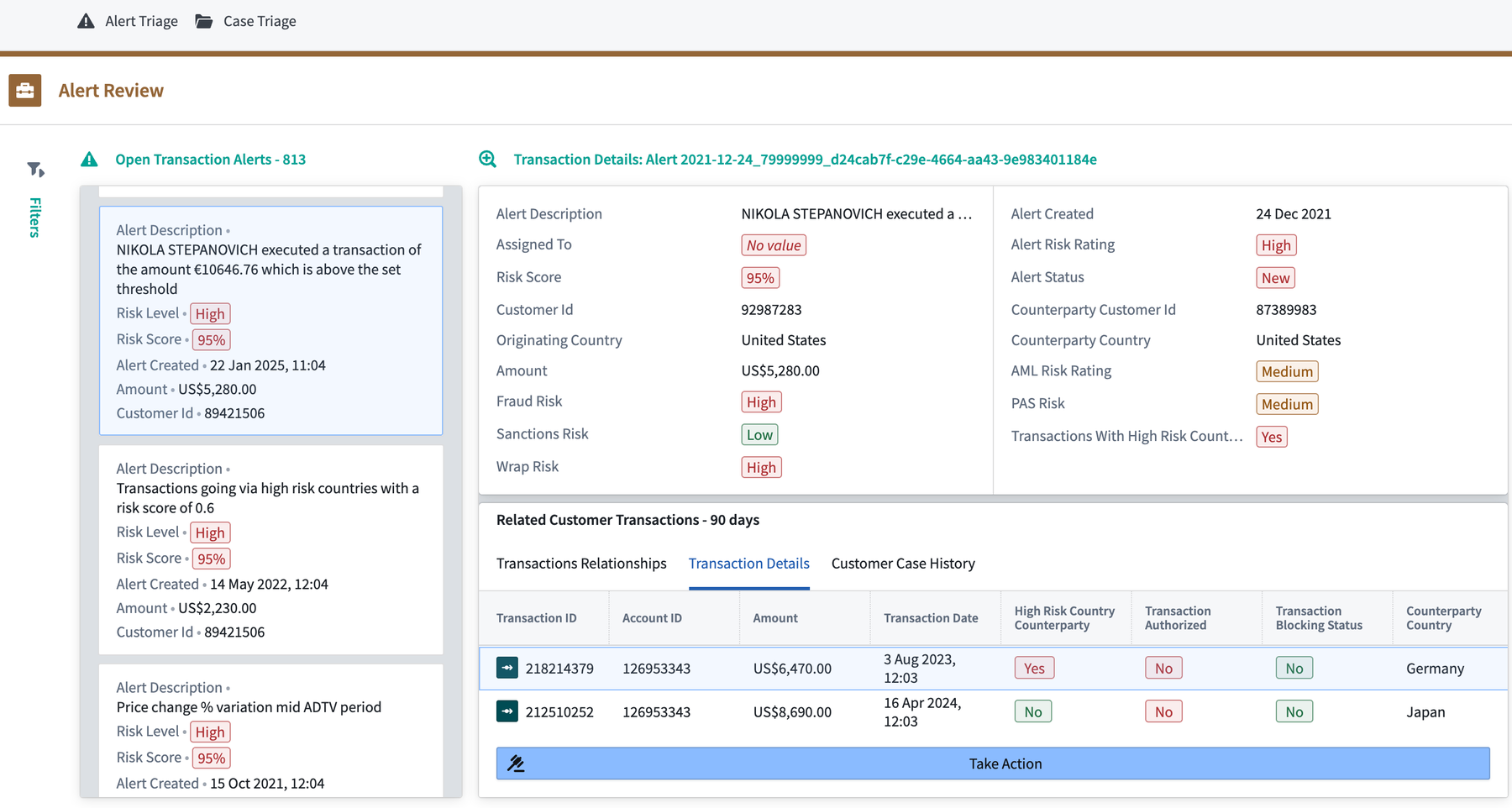Open the Alert Triage navigation item
1512x808 pixels.
[x=140, y=21]
